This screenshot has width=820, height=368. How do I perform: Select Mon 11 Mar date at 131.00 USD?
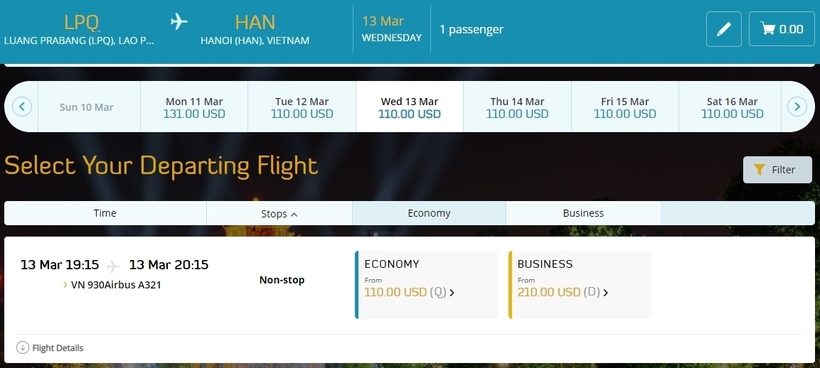click(194, 107)
